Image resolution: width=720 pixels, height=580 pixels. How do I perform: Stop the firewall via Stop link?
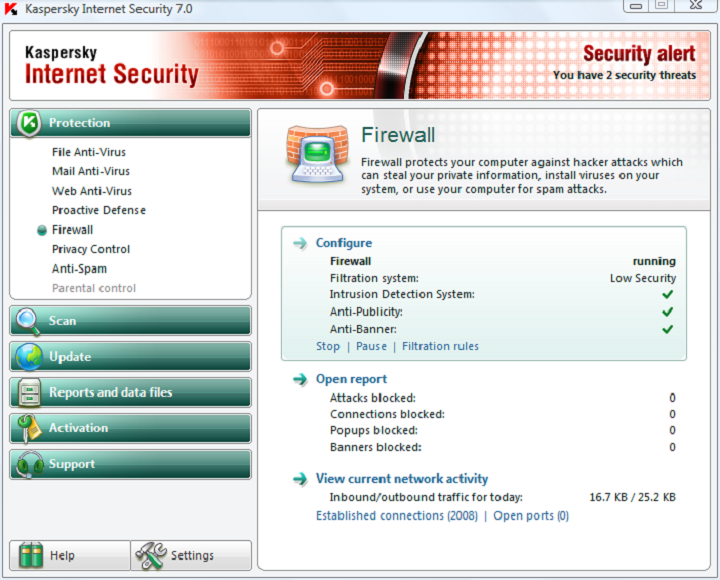tap(328, 346)
